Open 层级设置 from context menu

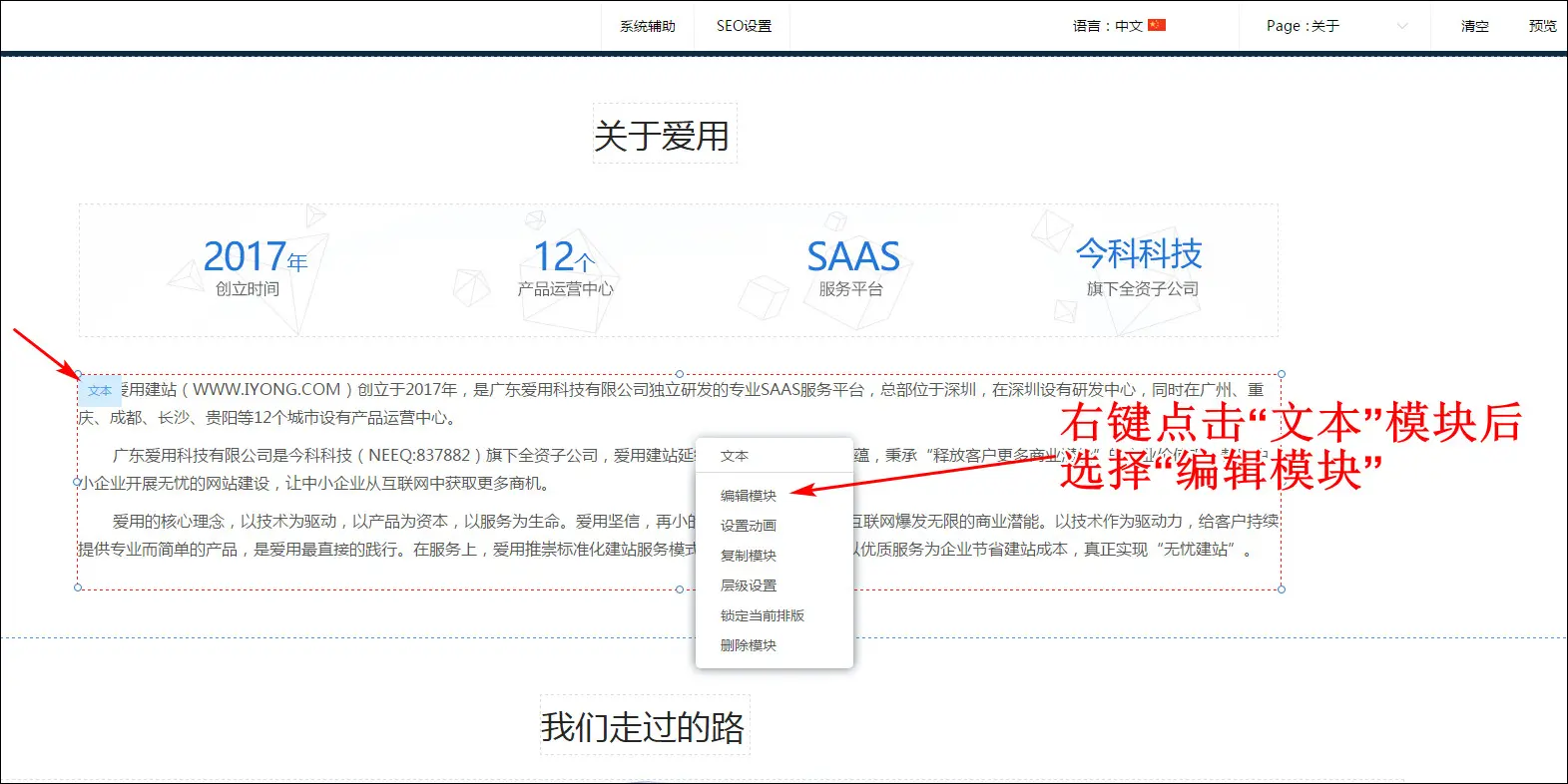[748, 586]
